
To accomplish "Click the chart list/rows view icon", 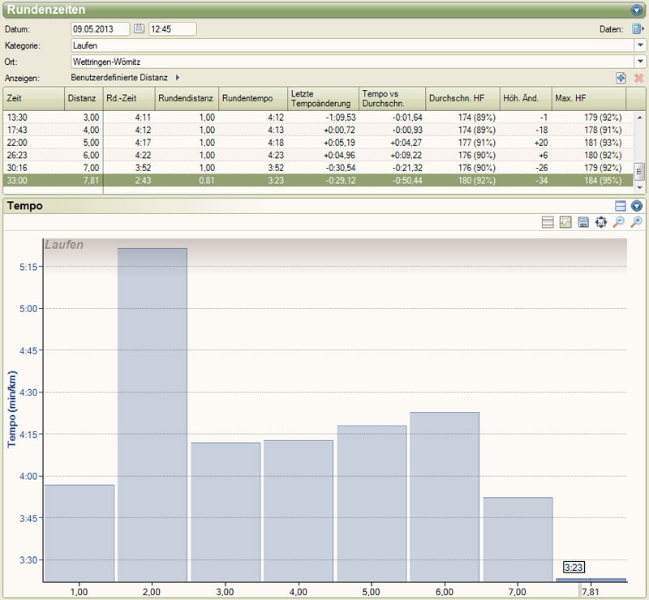I will 548,222.
